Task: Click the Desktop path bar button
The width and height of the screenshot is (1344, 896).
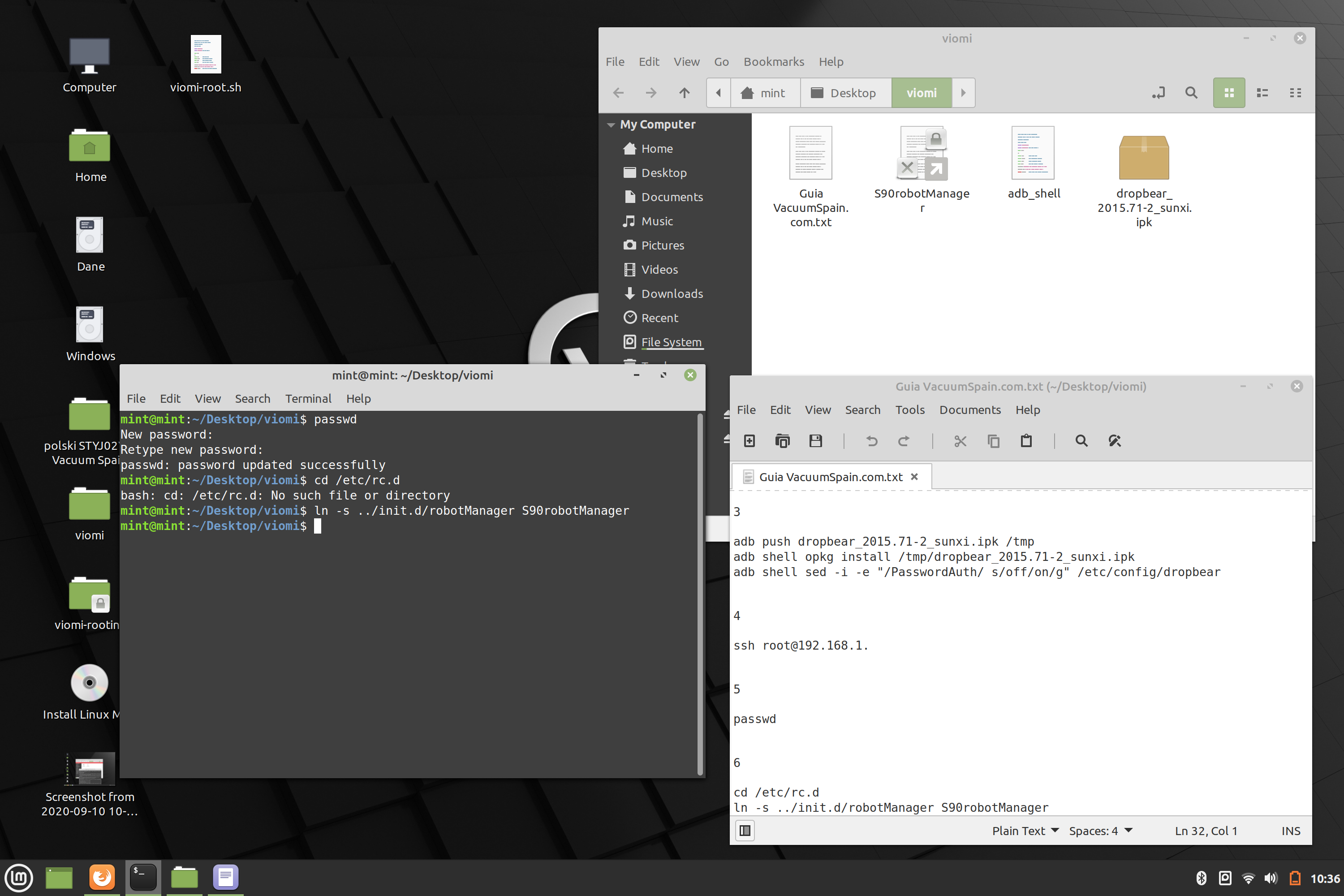Action: click(x=845, y=93)
